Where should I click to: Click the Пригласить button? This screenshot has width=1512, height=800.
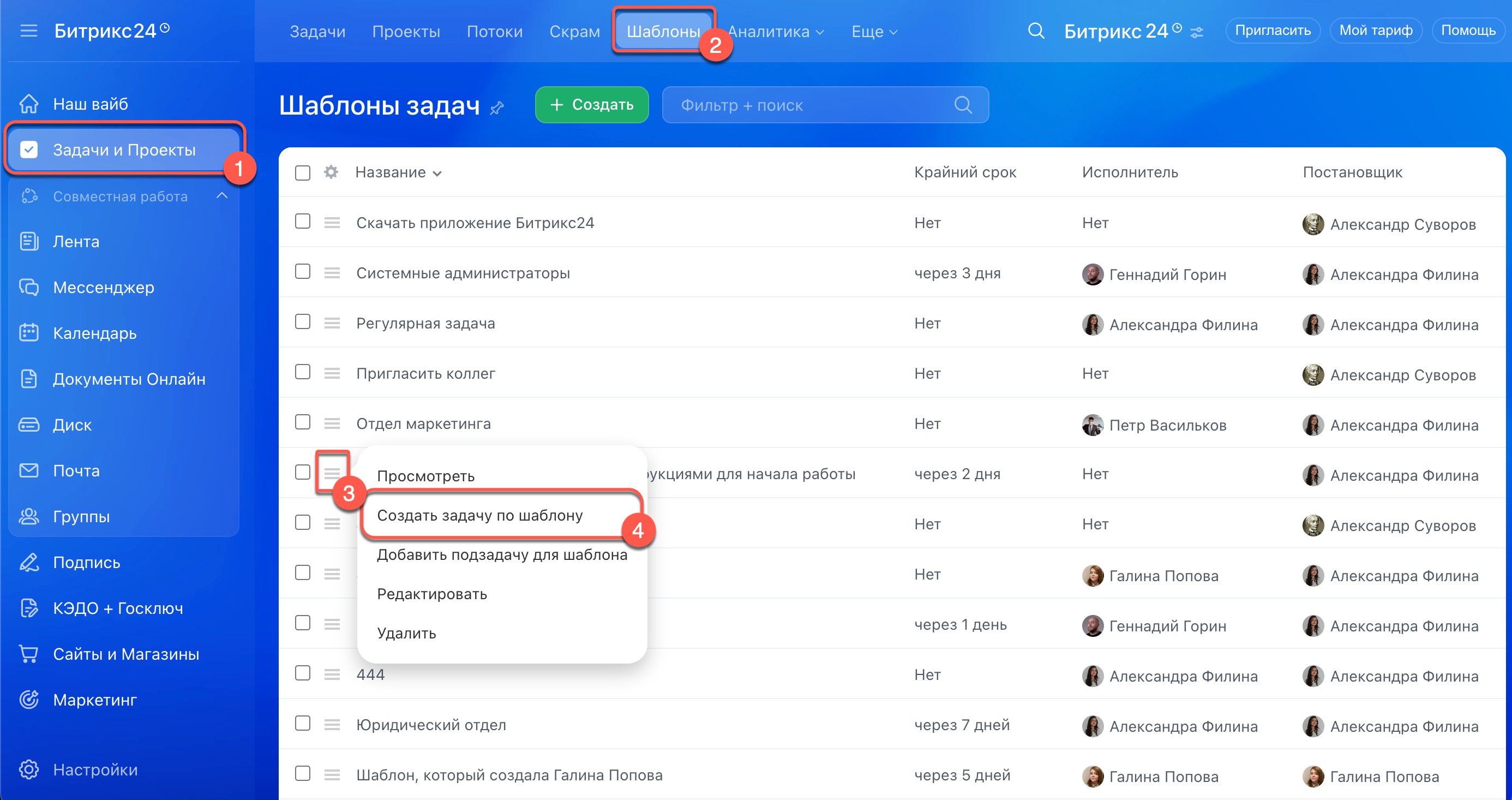click(x=1272, y=31)
